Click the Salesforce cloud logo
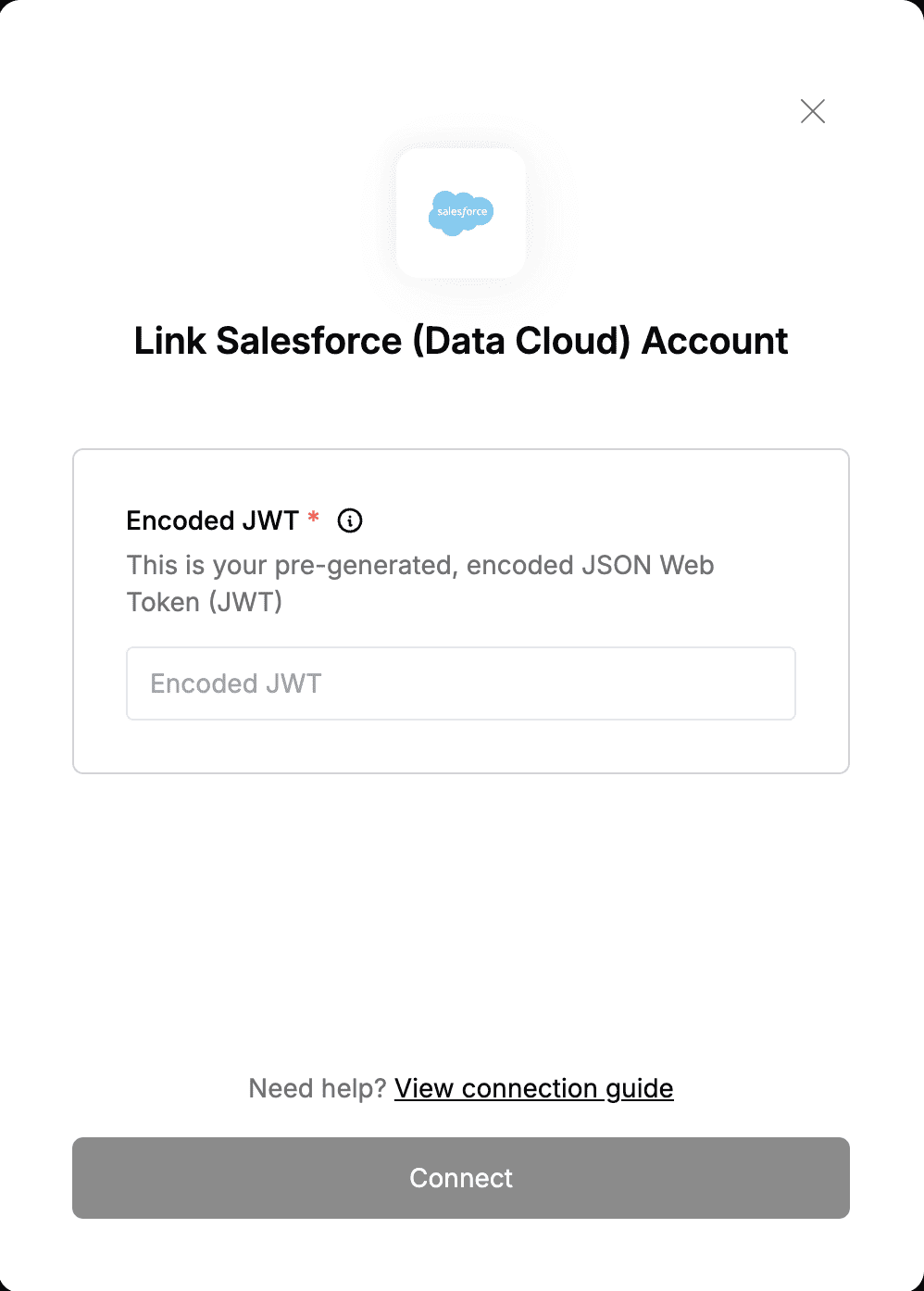The image size is (924, 1291). 461,213
